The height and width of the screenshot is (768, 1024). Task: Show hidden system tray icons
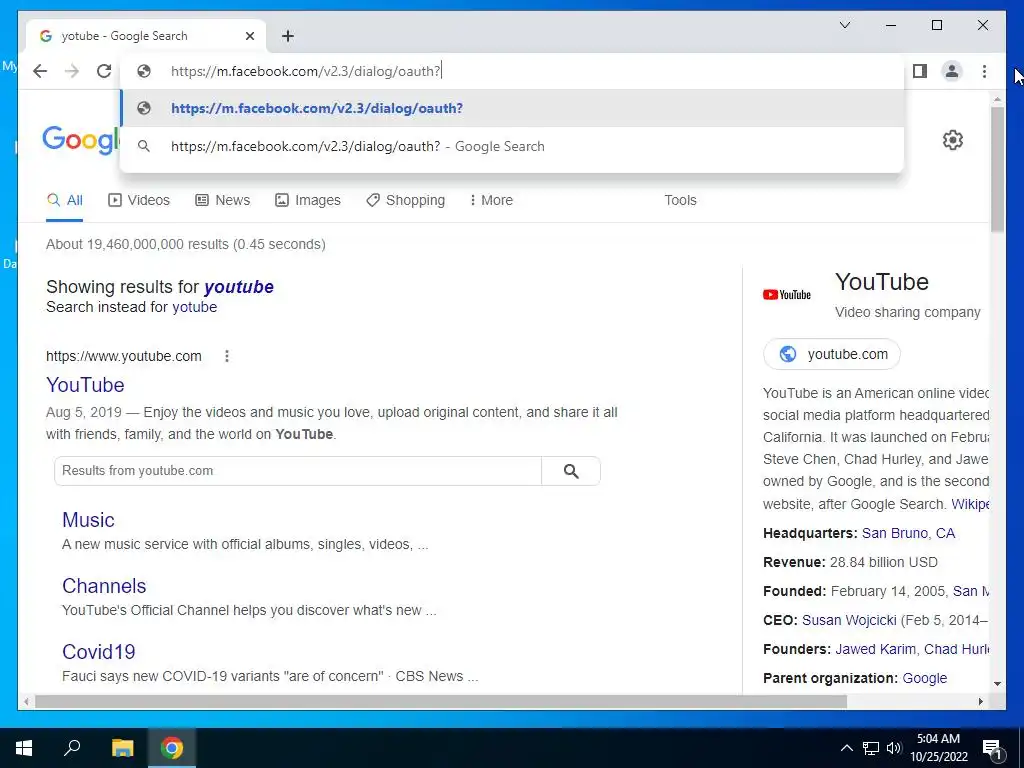click(846, 748)
